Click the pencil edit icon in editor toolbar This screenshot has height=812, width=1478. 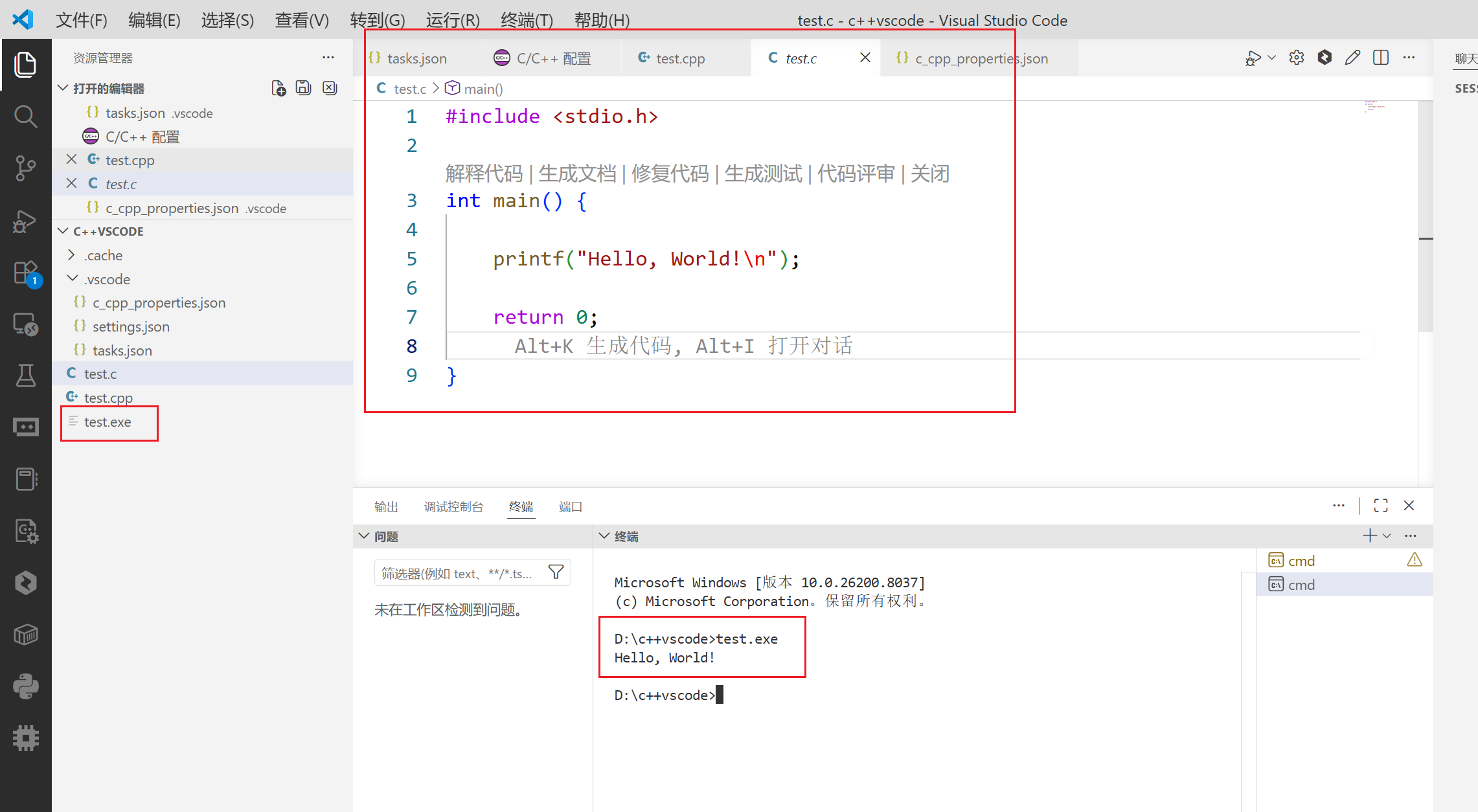pos(1352,58)
